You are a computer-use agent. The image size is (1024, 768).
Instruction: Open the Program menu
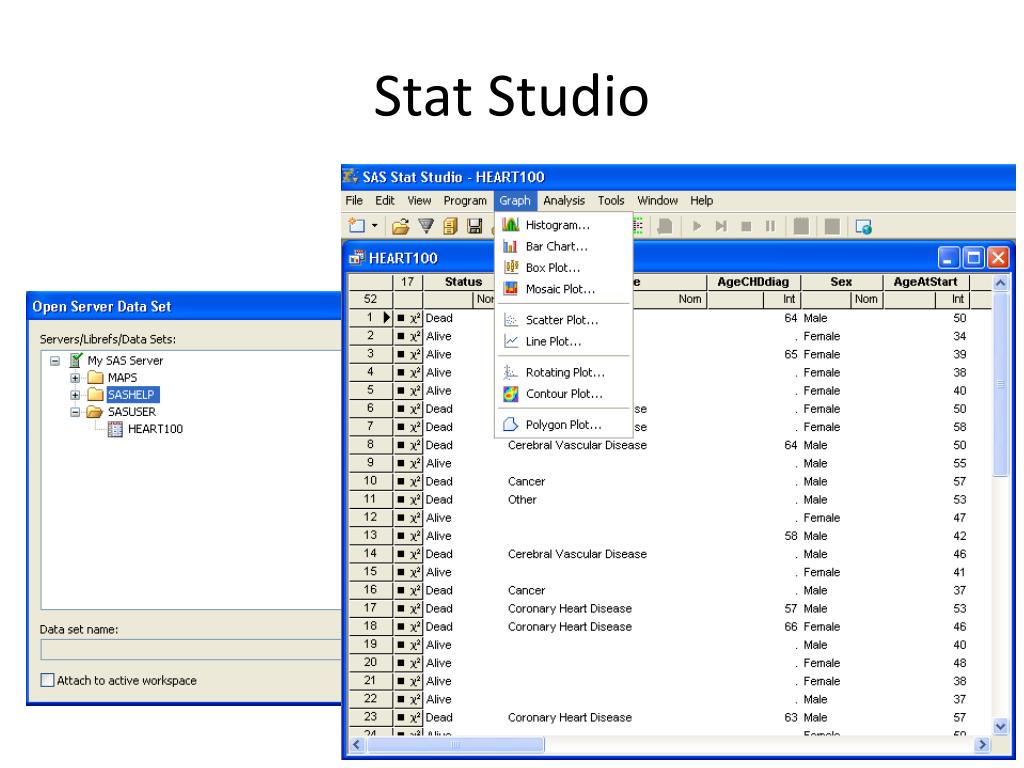tap(465, 200)
